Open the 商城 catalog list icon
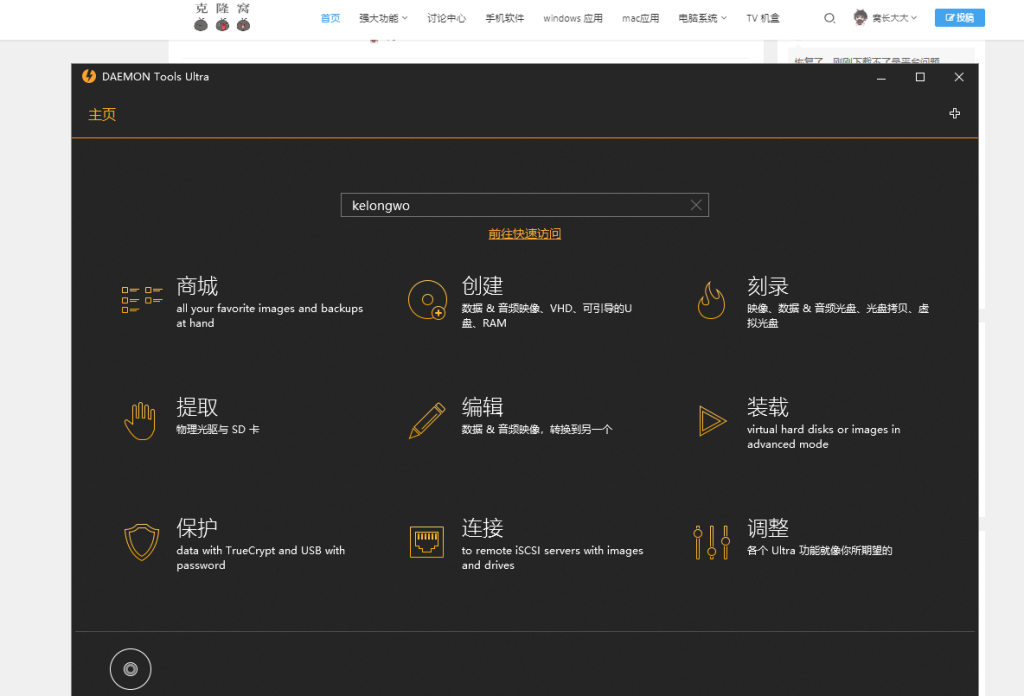The height and width of the screenshot is (696, 1024). point(142,300)
